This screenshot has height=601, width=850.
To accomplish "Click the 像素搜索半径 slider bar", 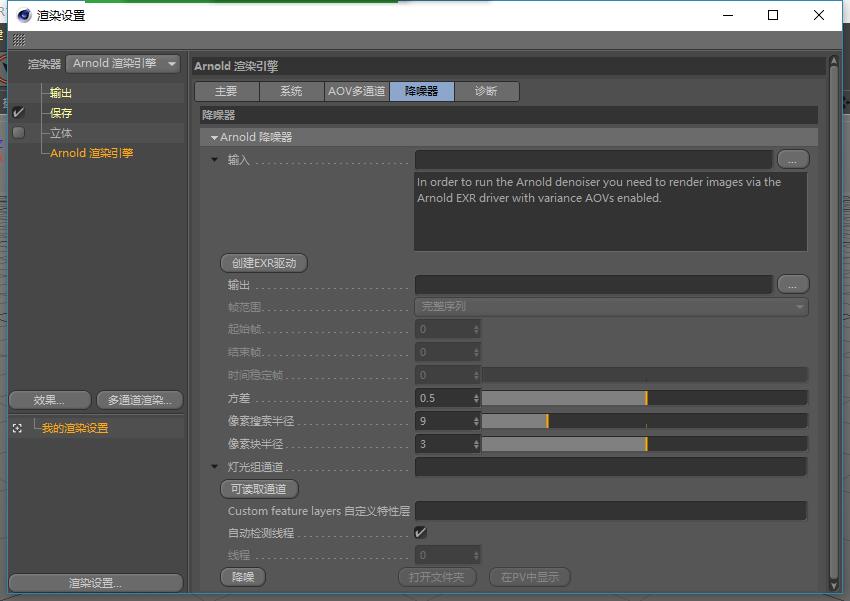I will point(645,421).
